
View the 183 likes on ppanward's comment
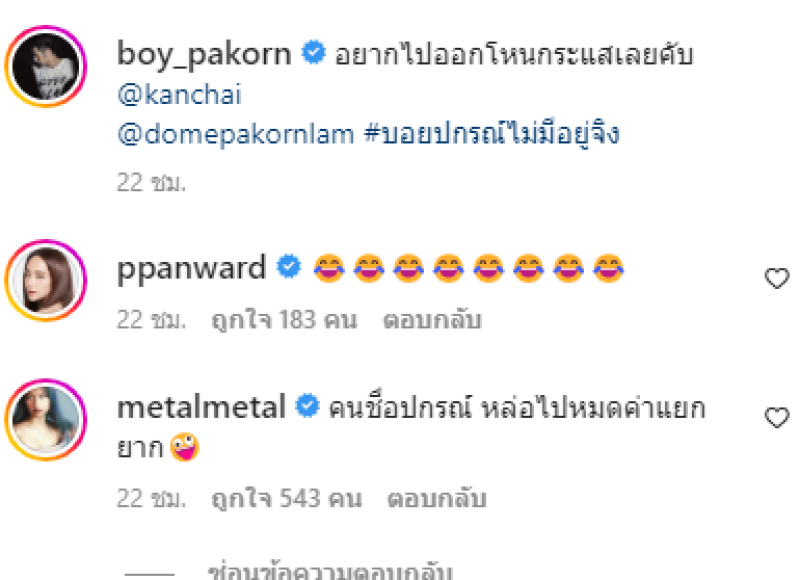(284, 320)
